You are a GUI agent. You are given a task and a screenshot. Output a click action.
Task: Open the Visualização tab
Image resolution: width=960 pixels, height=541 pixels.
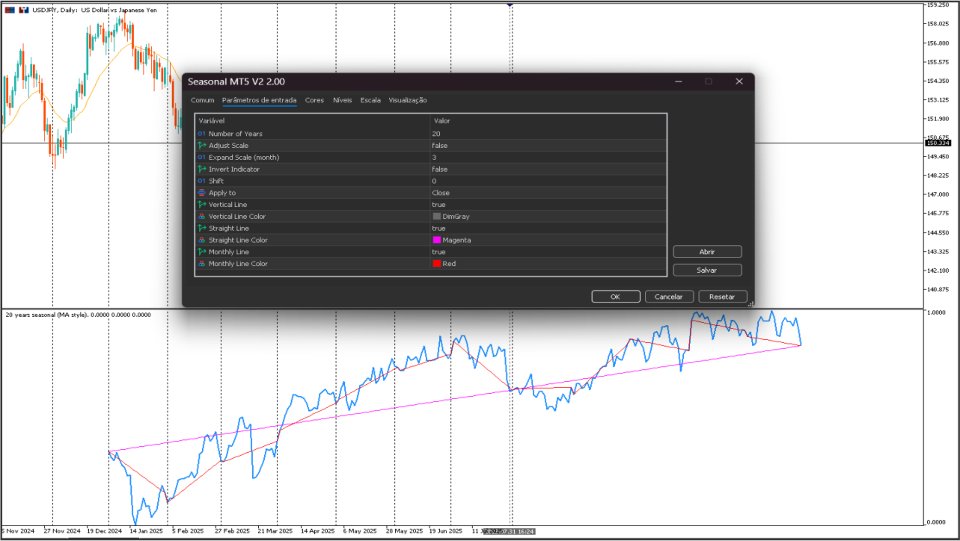coord(408,100)
